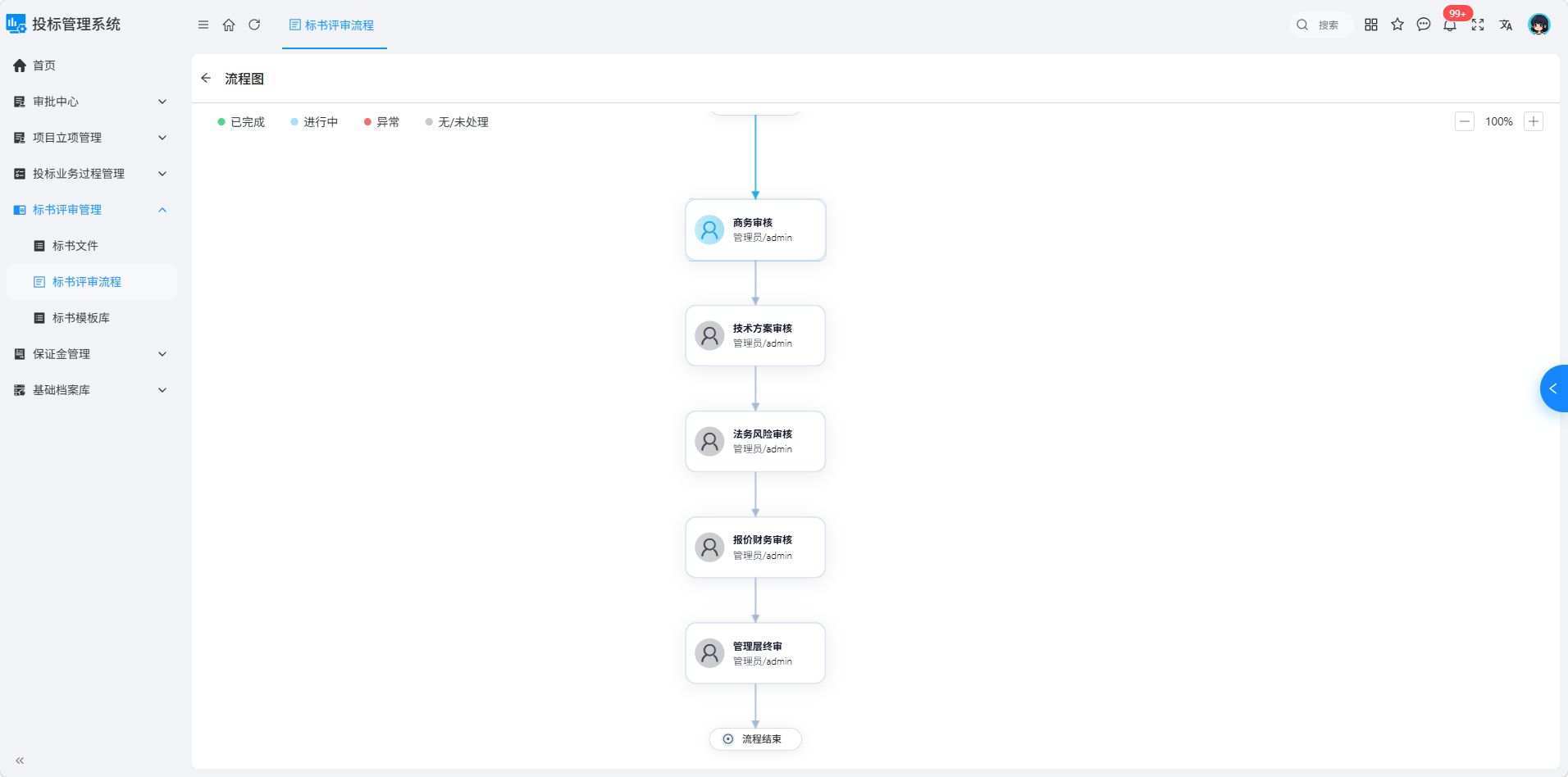Zoom in the flowchart with plus button
1568x777 pixels.
tap(1534, 121)
